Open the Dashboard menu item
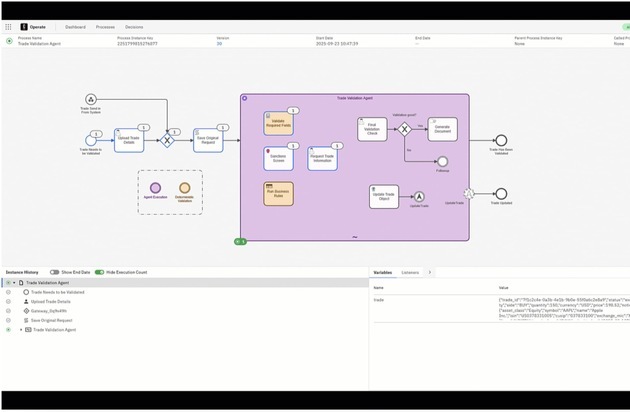 pyautogui.click(x=75, y=27)
